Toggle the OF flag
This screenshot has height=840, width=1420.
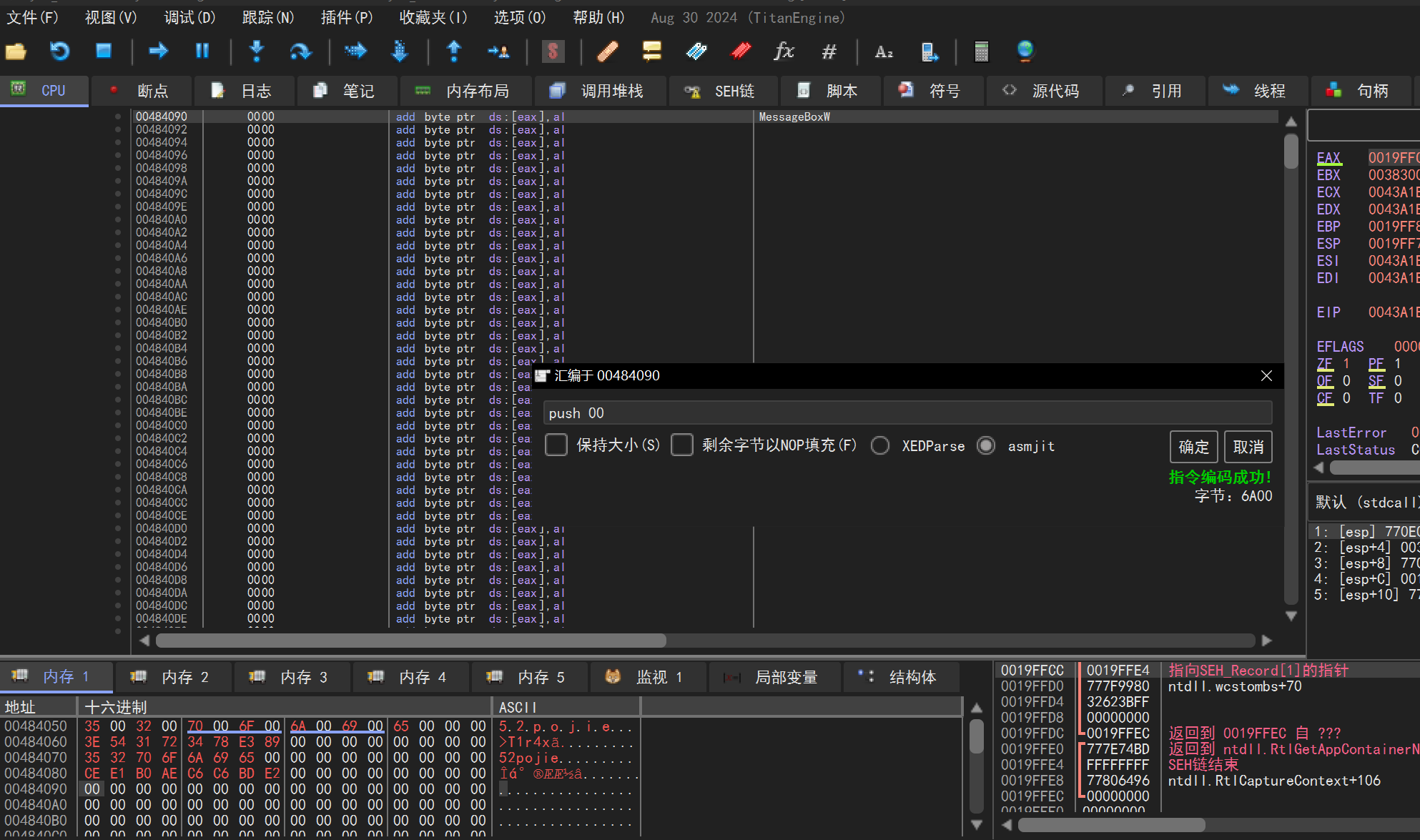(1325, 381)
